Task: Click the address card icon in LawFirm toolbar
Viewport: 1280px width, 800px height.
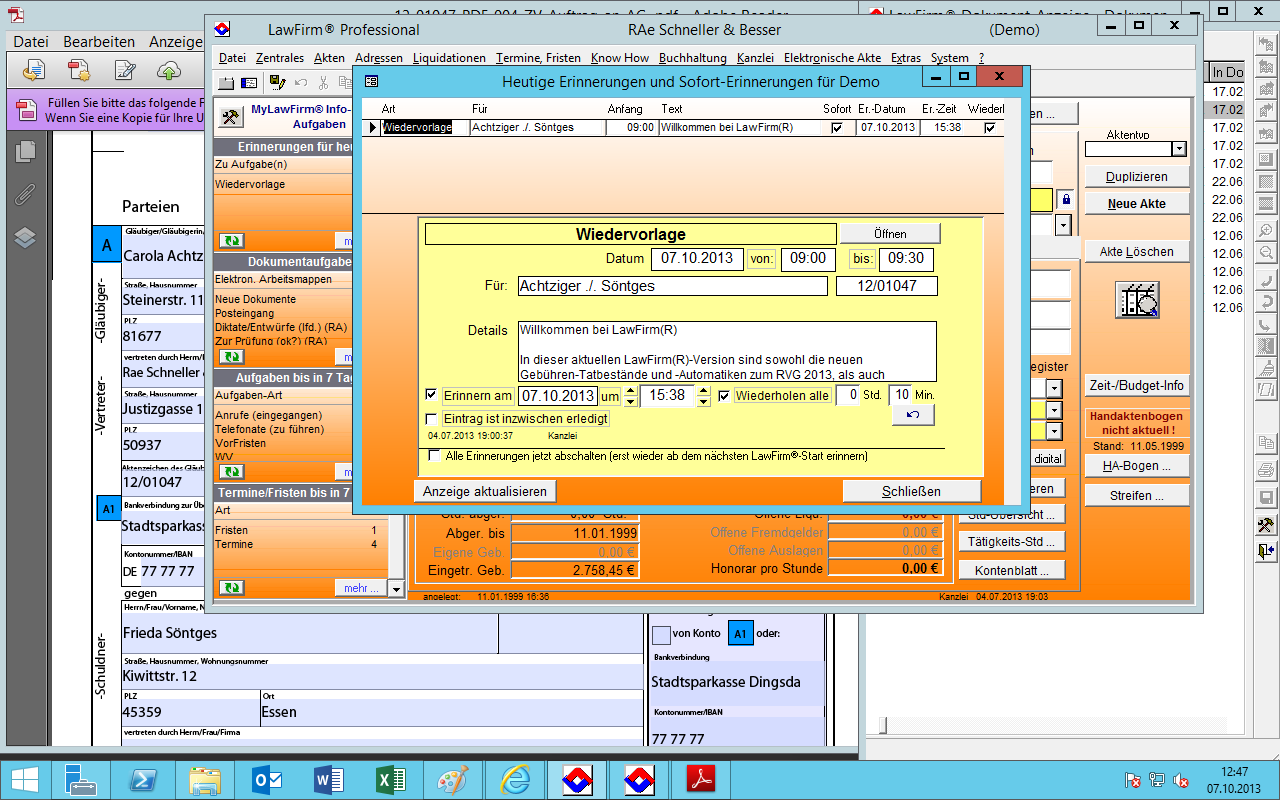Action: pos(249,83)
